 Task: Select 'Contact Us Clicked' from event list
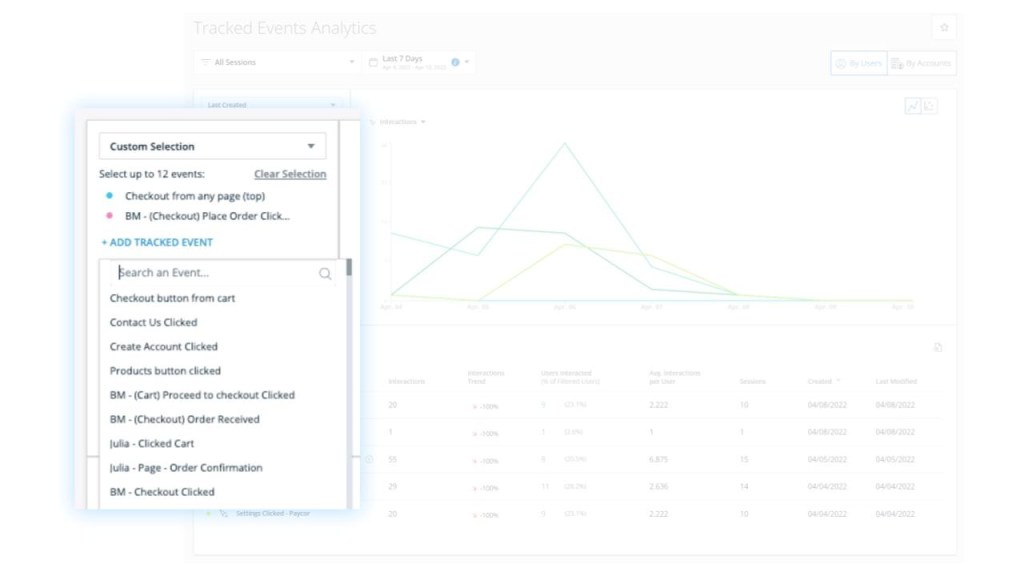[153, 322]
